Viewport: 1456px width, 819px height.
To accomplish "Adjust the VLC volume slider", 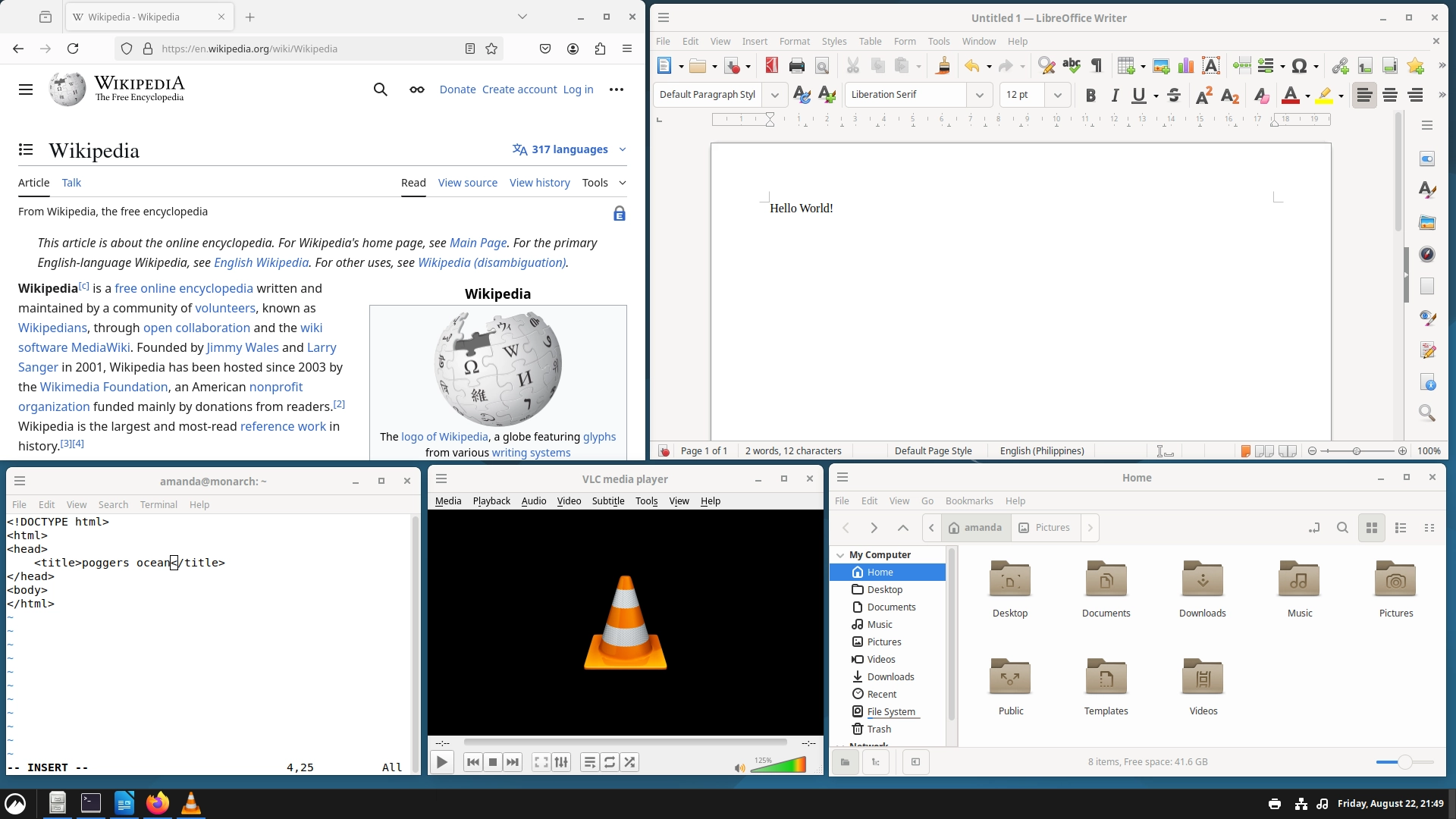I will pyautogui.click(x=779, y=764).
